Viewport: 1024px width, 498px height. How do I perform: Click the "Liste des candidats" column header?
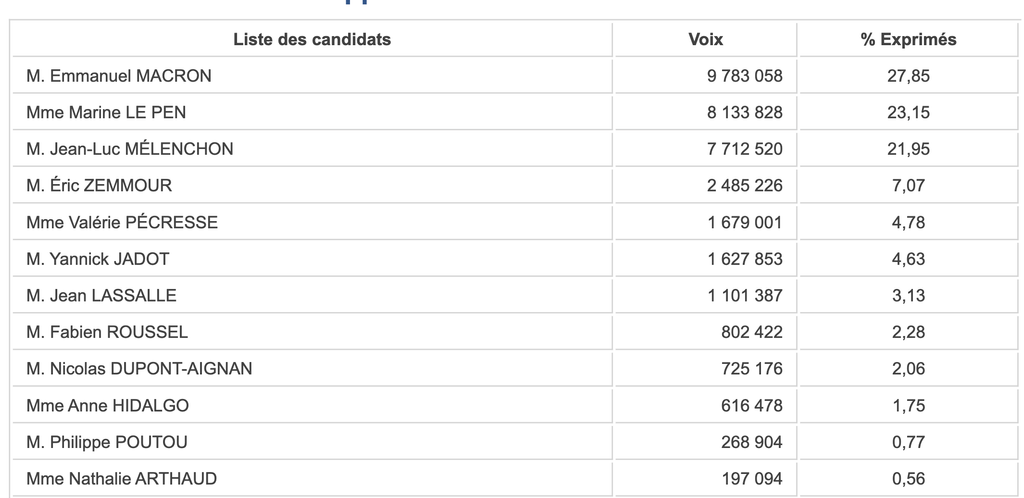pyautogui.click(x=312, y=39)
